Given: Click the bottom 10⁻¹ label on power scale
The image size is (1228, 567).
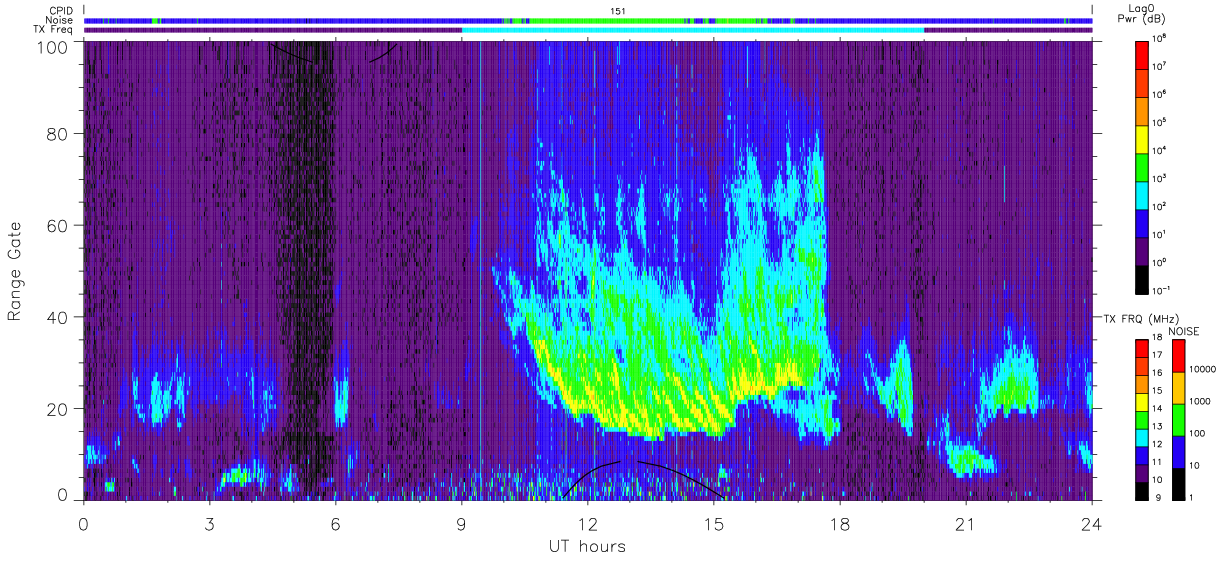Looking at the screenshot, I should pyautogui.click(x=1159, y=288).
